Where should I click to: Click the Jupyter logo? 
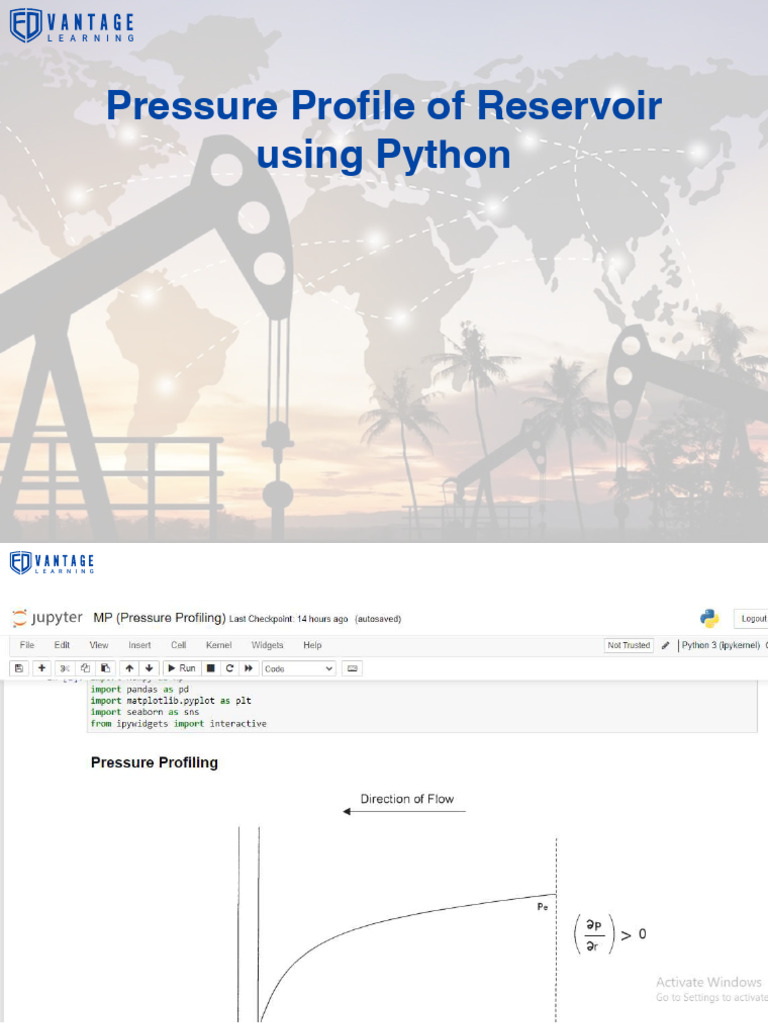(x=47, y=618)
